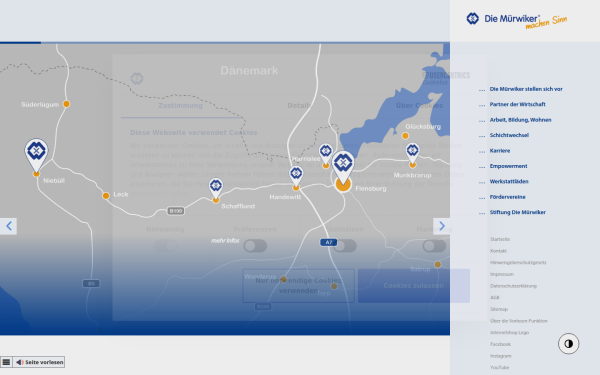Image resolution: width=600 pixels, height=375 pixels.
Task: Click the orange dot at Glücksburg
Action: pos(405,135)
